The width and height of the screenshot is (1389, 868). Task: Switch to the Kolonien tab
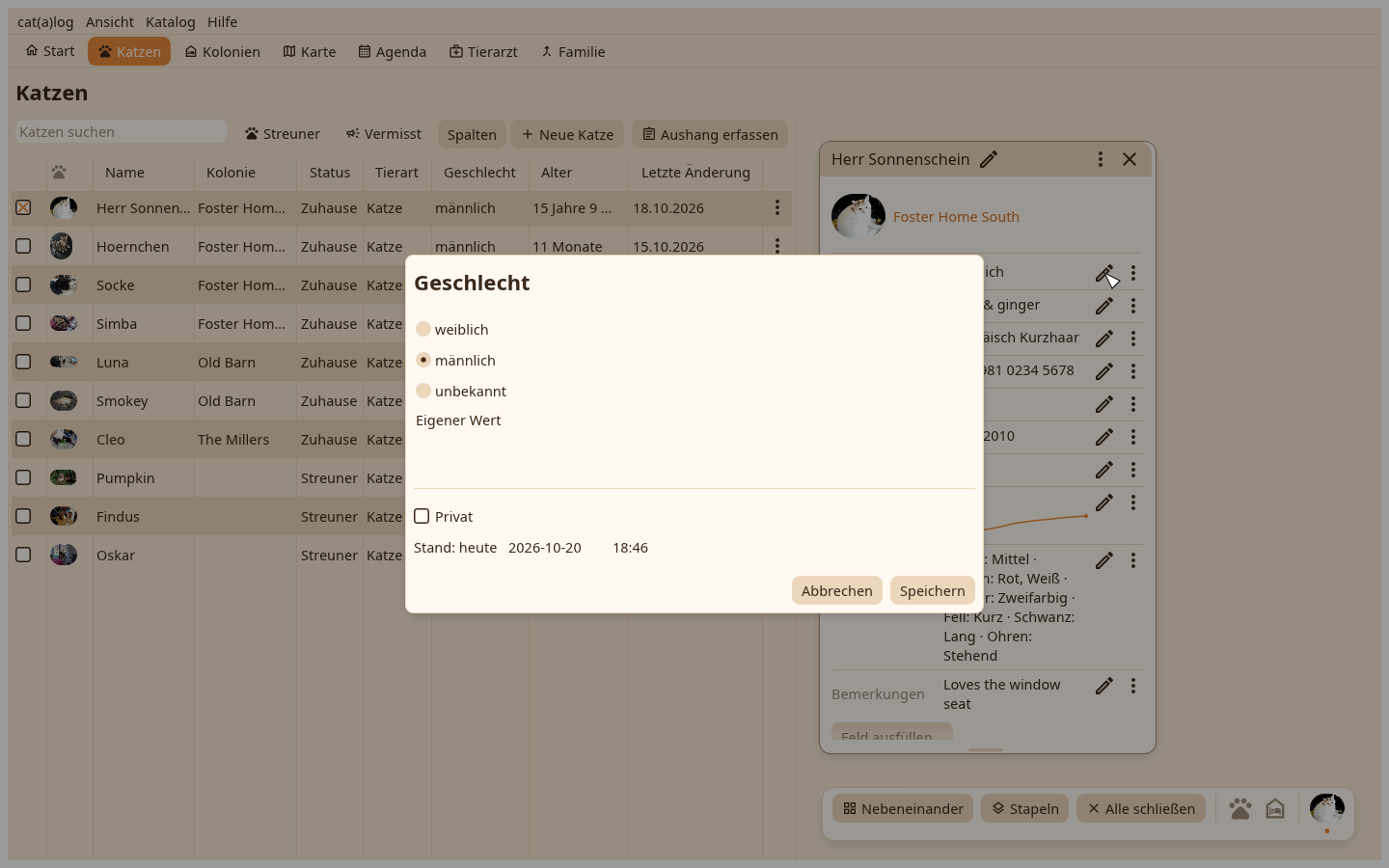(223, 51)
